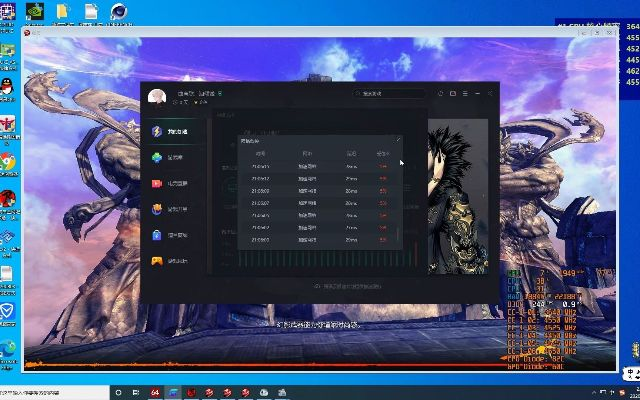Open the hamburger menu in the app title bar
The width and height of the screenshot is (640, 400).
[x=465, y=94]
